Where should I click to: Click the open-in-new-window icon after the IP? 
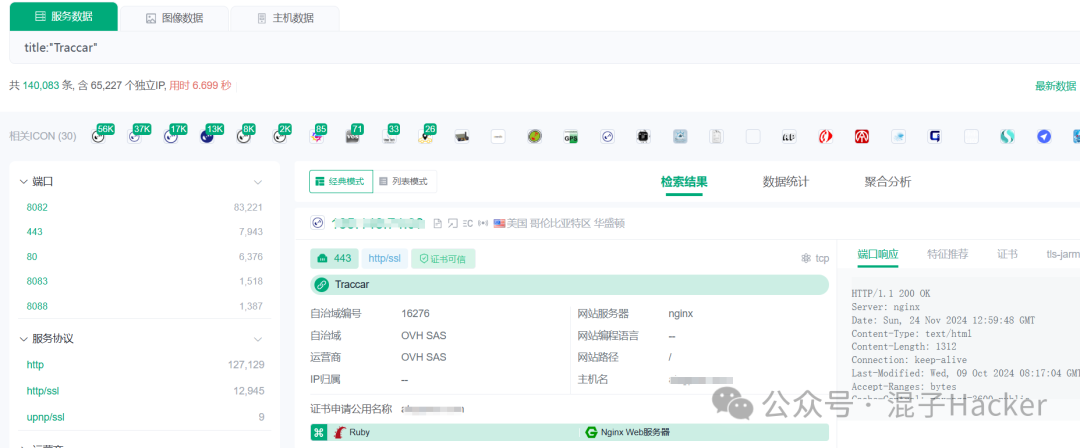(453, 223)
